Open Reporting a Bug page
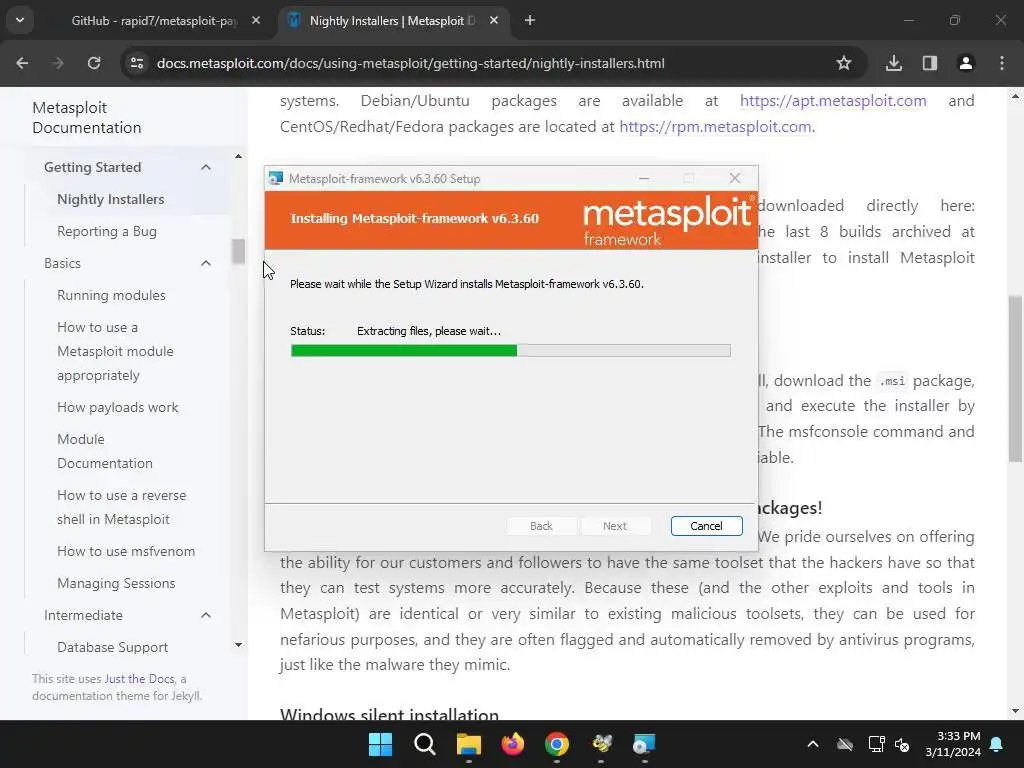1024x768 pixels. coord(107,231)
